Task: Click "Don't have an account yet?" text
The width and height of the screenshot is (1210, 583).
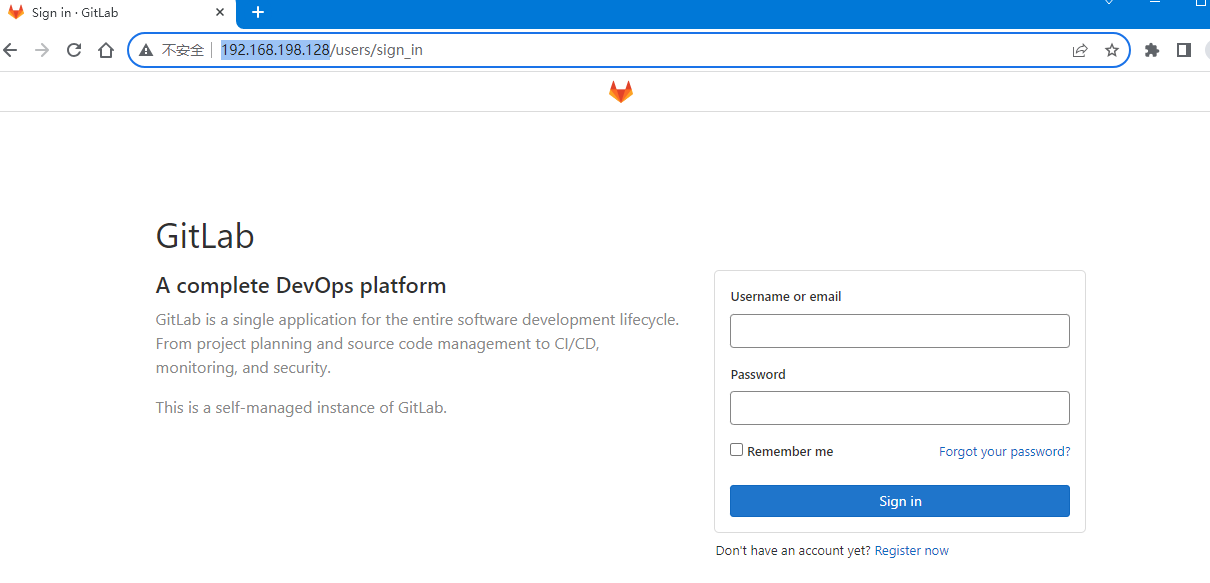Action: coord(793,551)
